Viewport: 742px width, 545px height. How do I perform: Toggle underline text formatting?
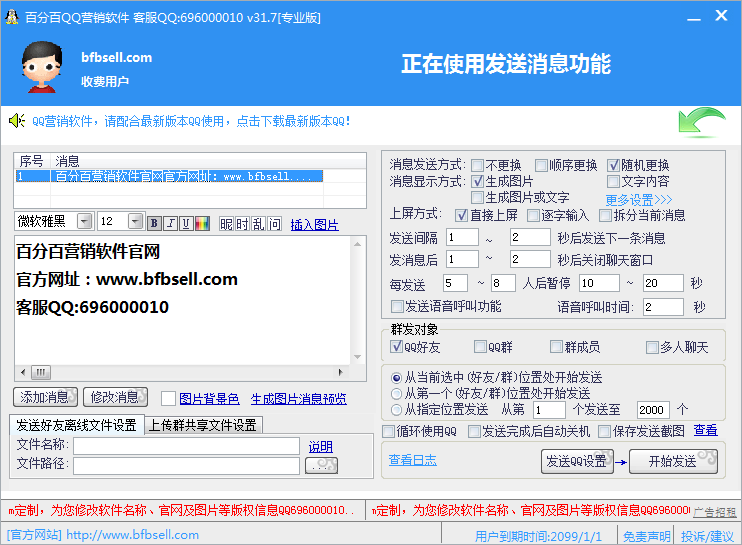[186, 223]
